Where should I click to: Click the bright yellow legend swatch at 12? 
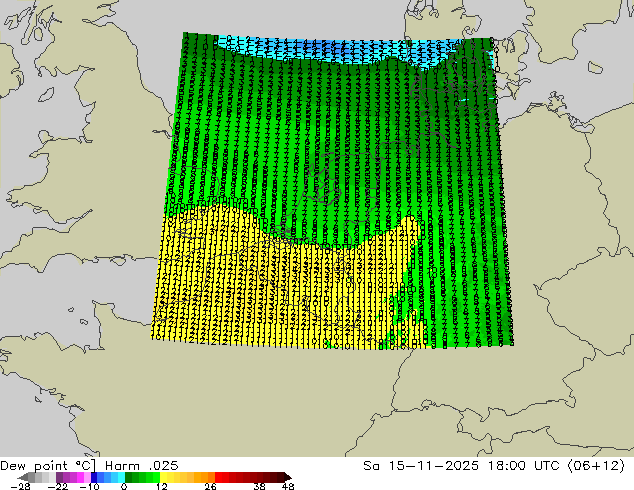(x=163, y=477)
